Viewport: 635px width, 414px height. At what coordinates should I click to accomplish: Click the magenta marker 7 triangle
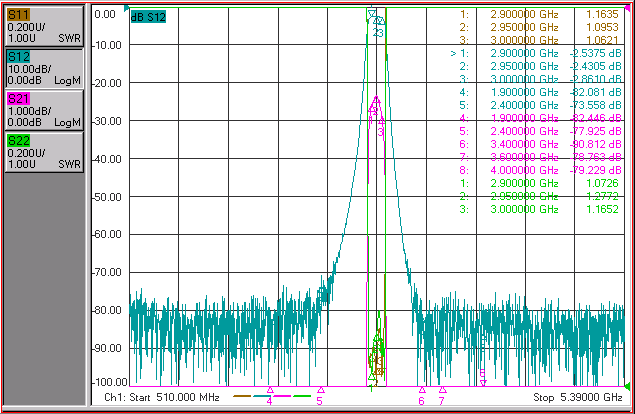tap(442, 390)
